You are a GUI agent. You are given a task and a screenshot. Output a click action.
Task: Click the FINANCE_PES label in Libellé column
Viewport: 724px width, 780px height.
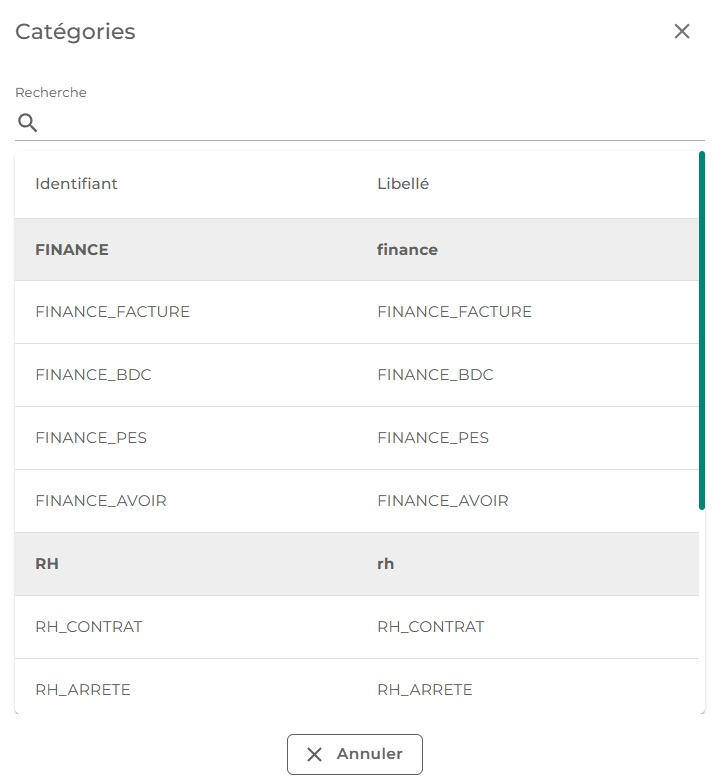(433, 438)
